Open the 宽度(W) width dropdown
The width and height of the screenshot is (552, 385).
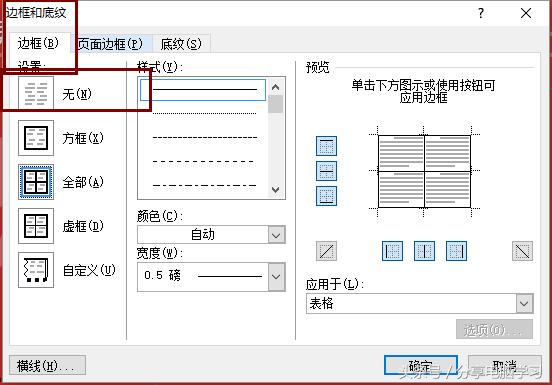coord(276,277)
